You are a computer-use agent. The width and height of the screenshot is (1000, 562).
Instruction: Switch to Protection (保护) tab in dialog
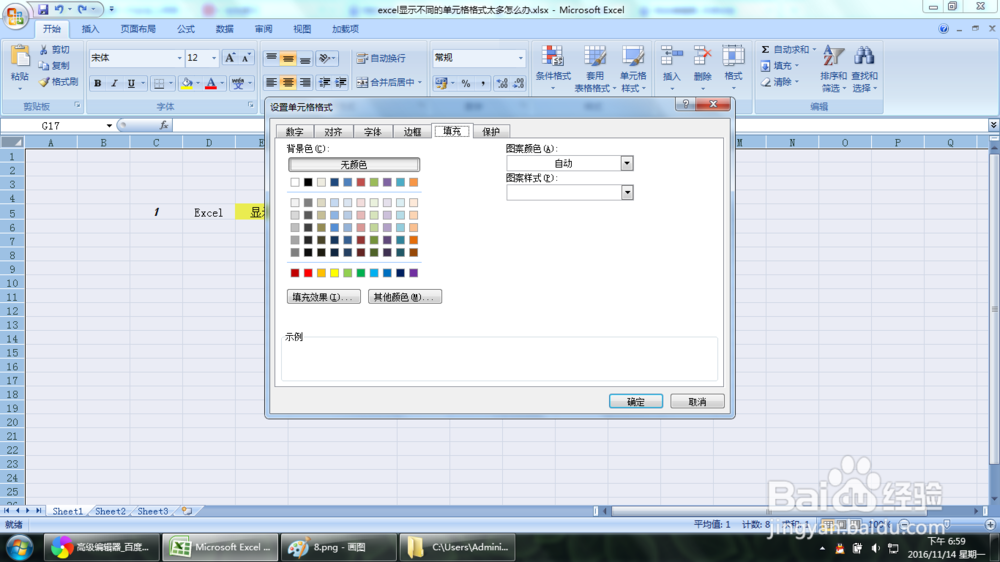[x=491, y=131]
